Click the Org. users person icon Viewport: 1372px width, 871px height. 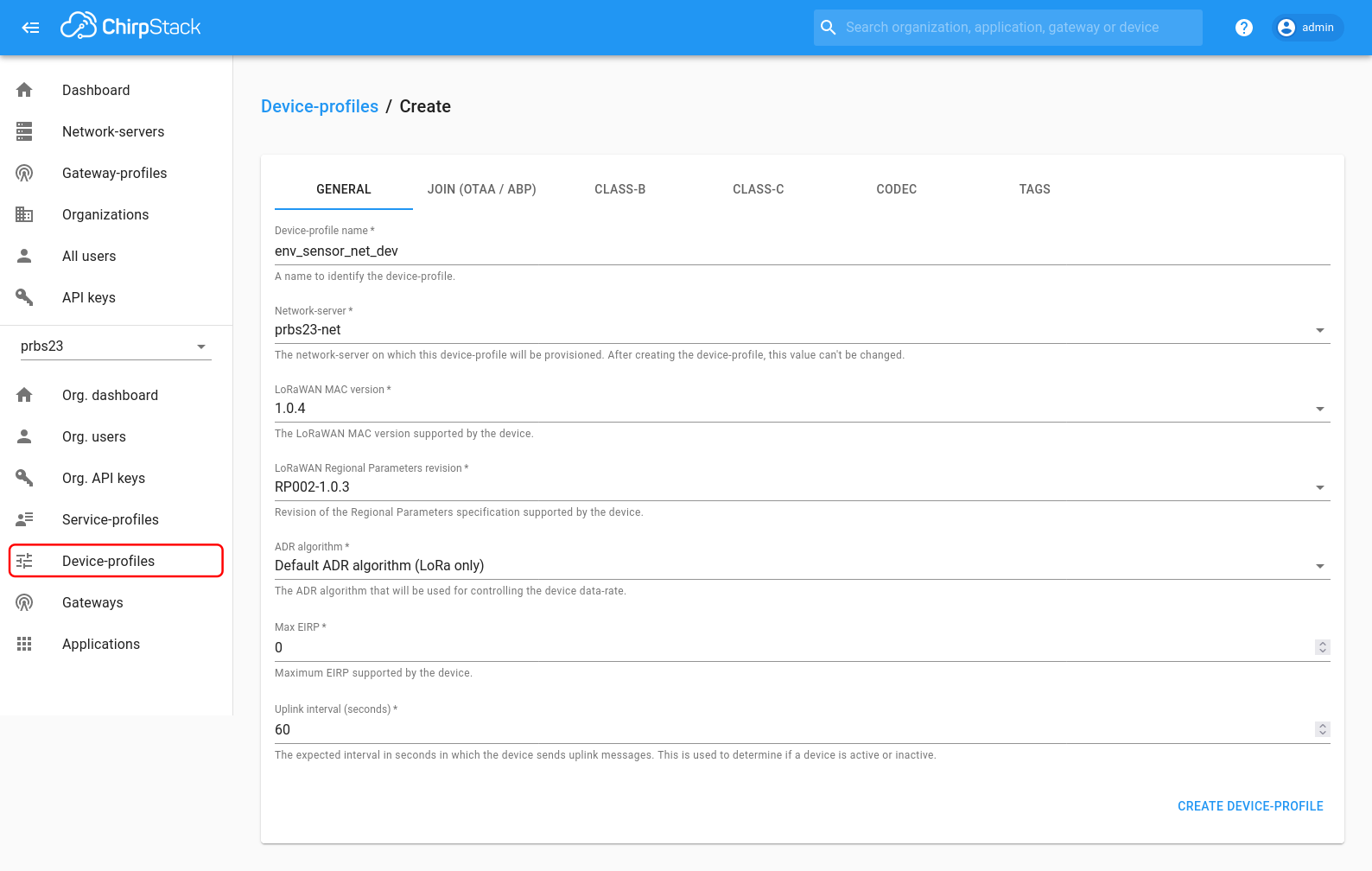pyautogui.click(x=24, y=436)
